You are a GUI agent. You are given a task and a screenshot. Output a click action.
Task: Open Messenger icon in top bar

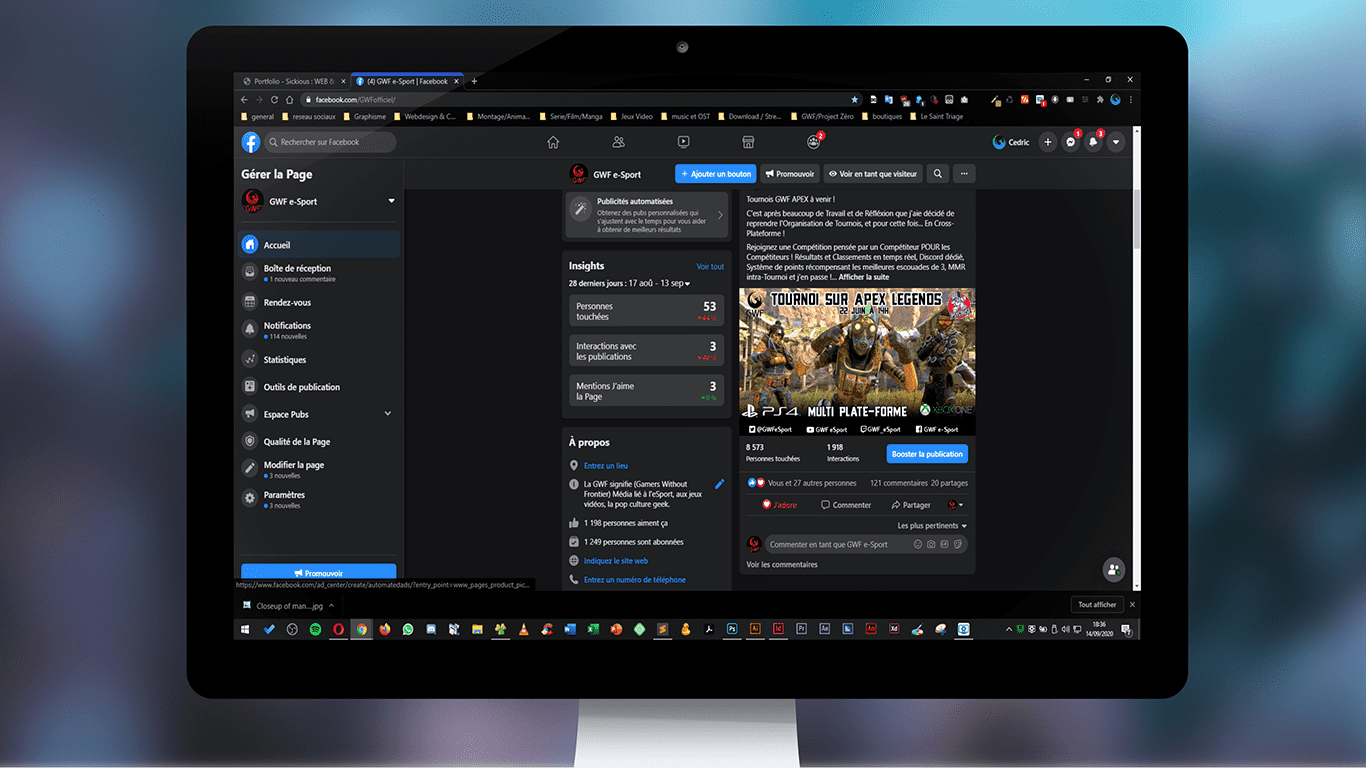1071,142
